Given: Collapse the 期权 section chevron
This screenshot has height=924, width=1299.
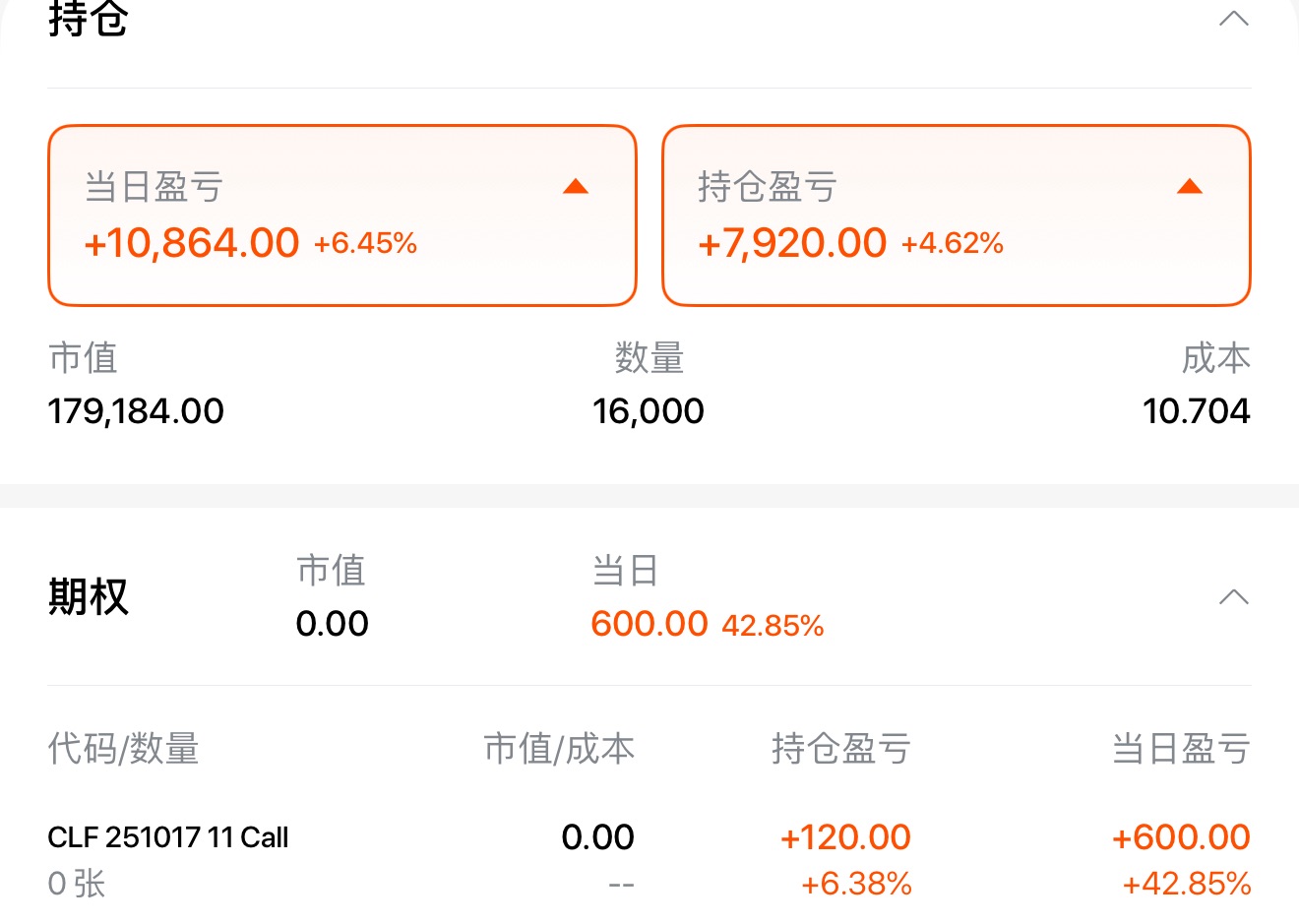Looking at the screenshot, I should (x=1233, y=597).
